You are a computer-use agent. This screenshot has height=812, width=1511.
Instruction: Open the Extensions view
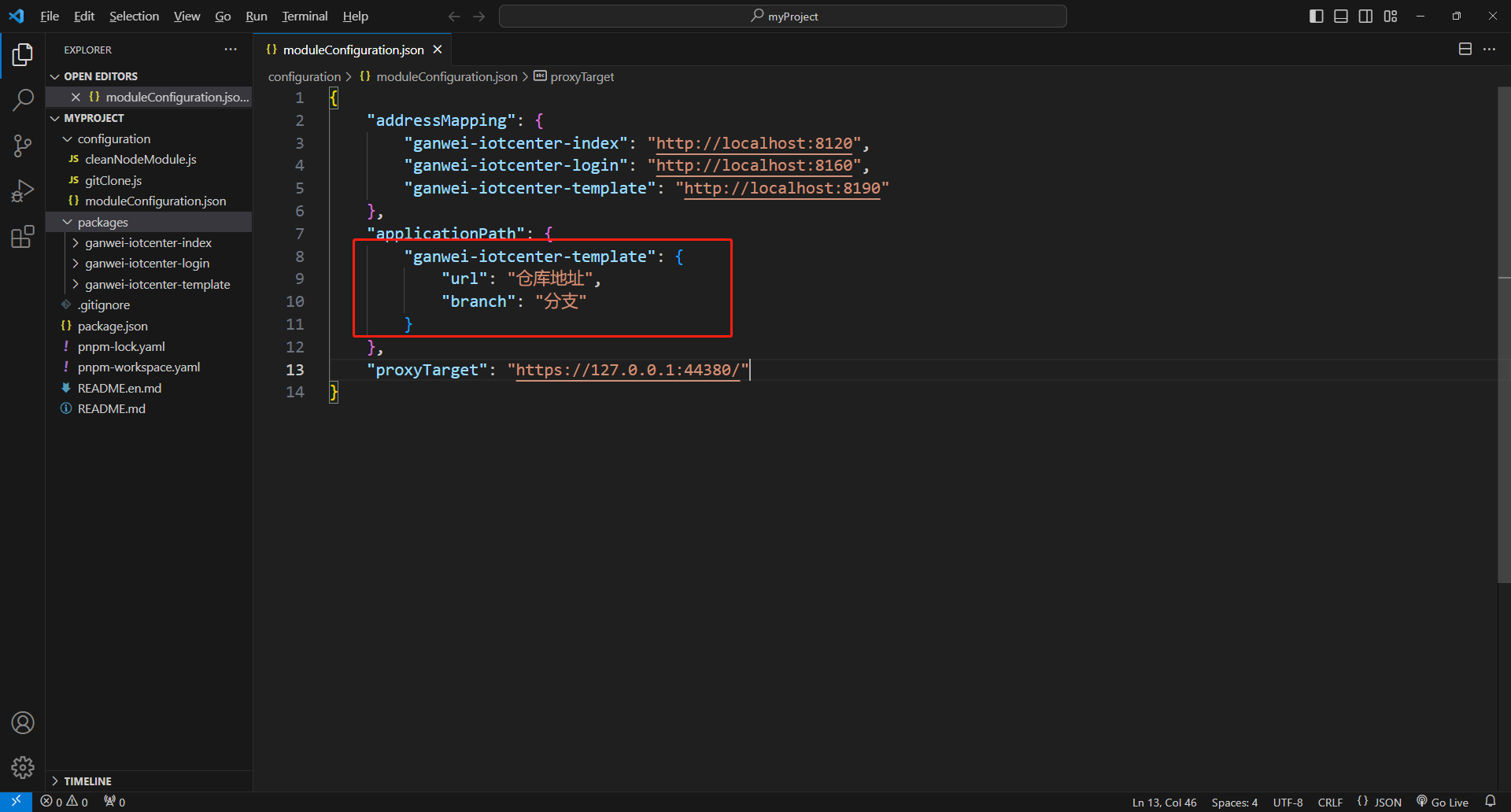tap(23, 237)
